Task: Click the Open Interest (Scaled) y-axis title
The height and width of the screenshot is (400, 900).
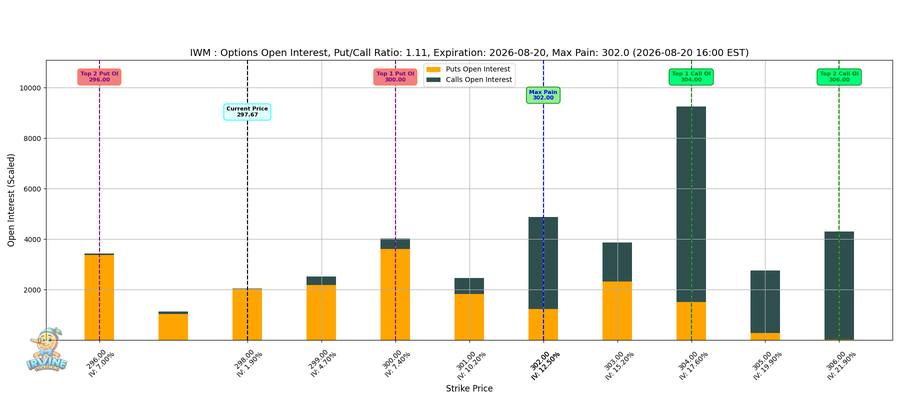Action: (11, 200)
